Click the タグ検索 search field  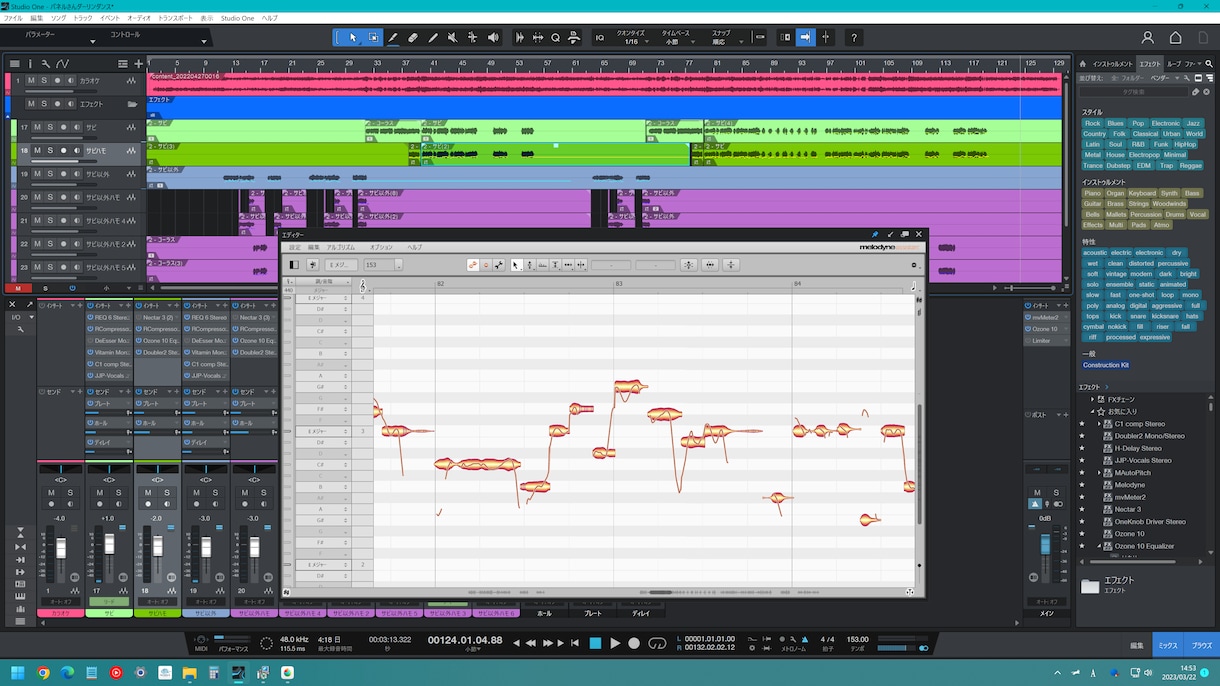pyautogui.click(x=1133, y=92)
